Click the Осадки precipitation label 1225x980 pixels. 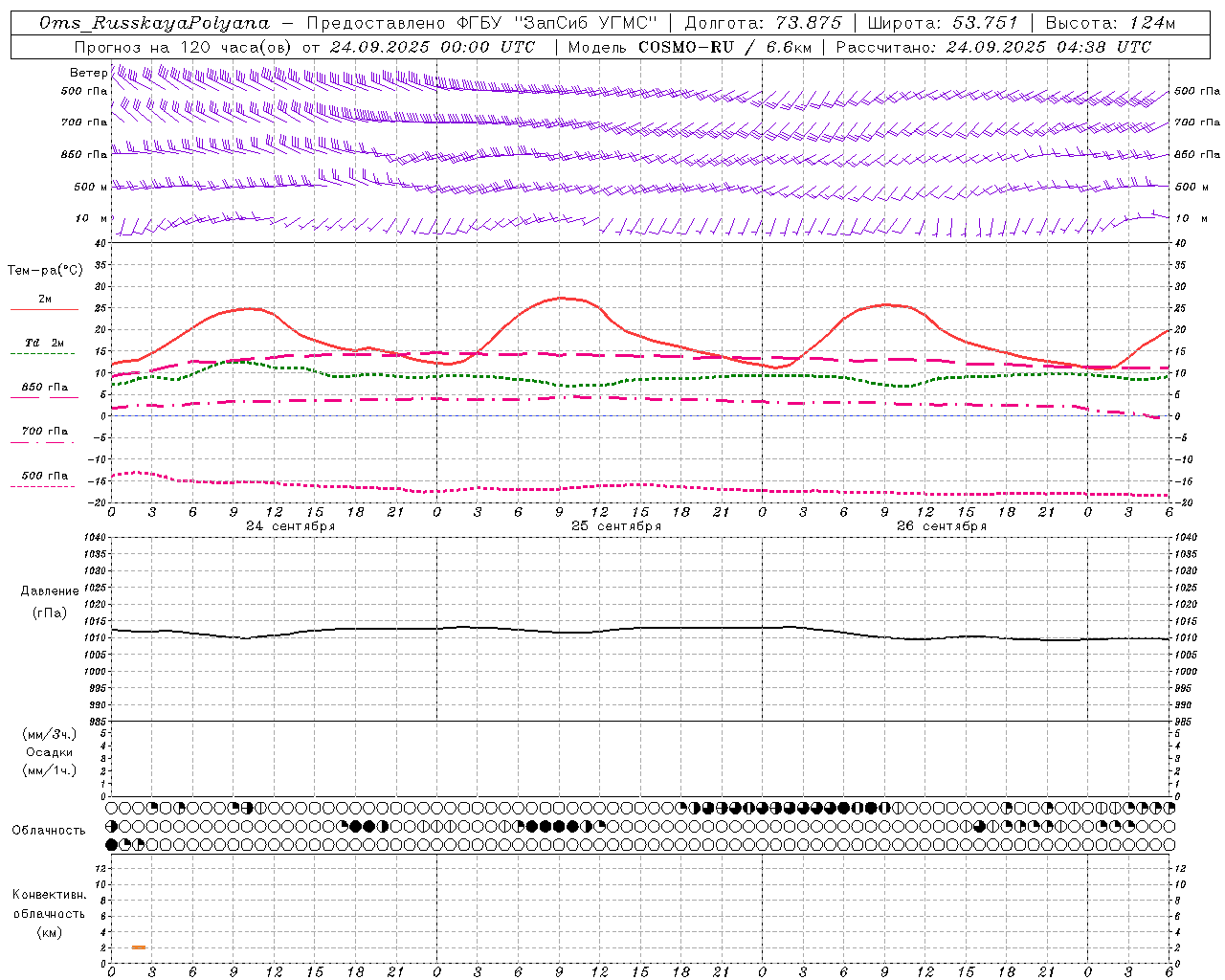tap(50, 752)
